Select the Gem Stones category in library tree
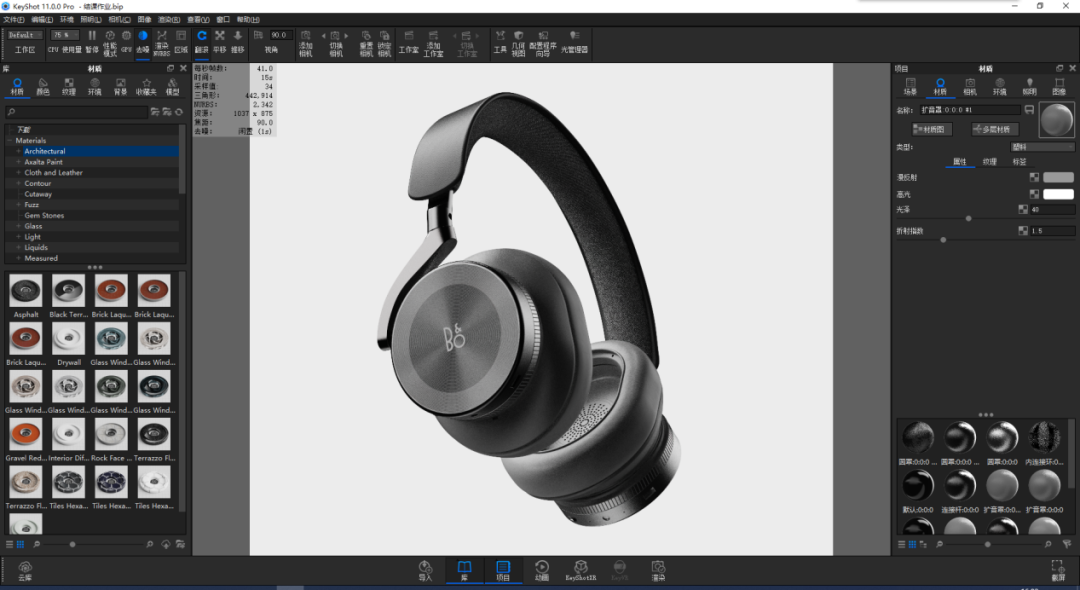This screenshot has width=1080, height=590. click(44, 215)
